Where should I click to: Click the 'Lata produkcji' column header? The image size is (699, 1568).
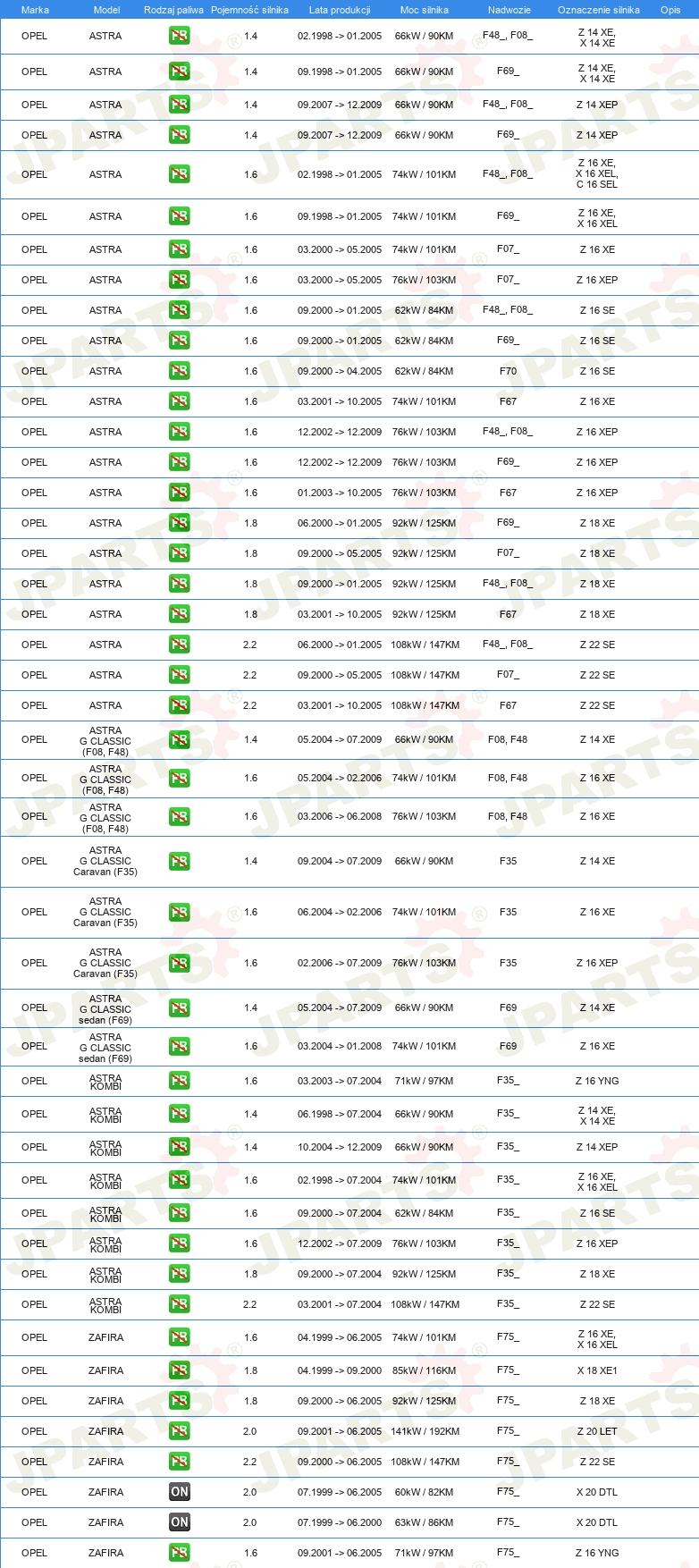pos(340,10)
